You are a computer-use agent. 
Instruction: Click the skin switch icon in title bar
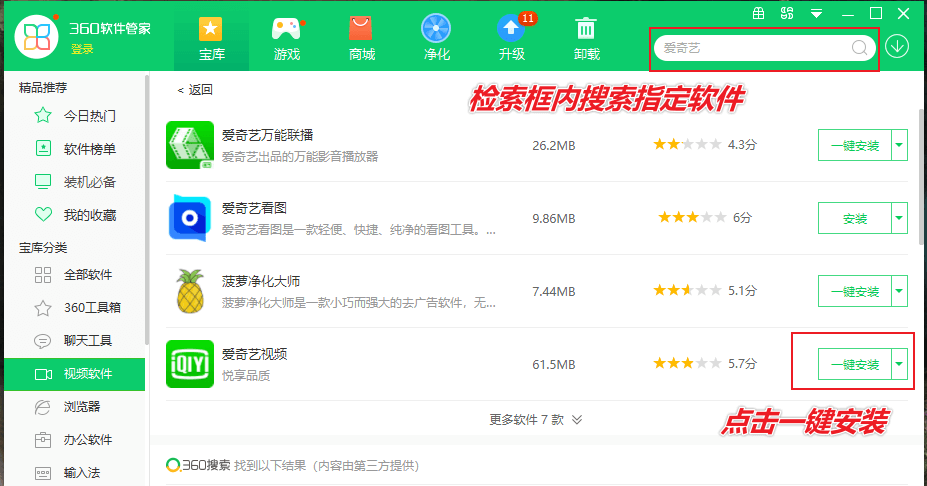[x=787, y=13]
